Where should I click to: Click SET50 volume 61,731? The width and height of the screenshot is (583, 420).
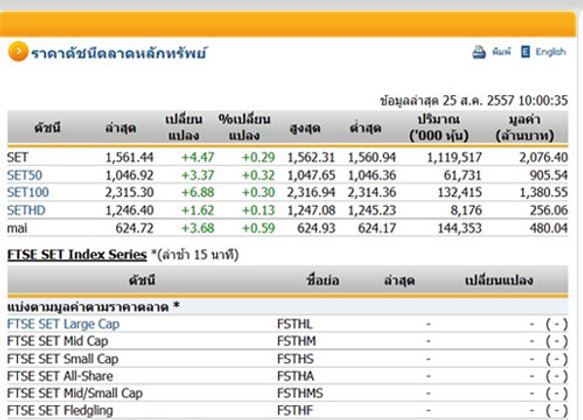coord(463,175)
